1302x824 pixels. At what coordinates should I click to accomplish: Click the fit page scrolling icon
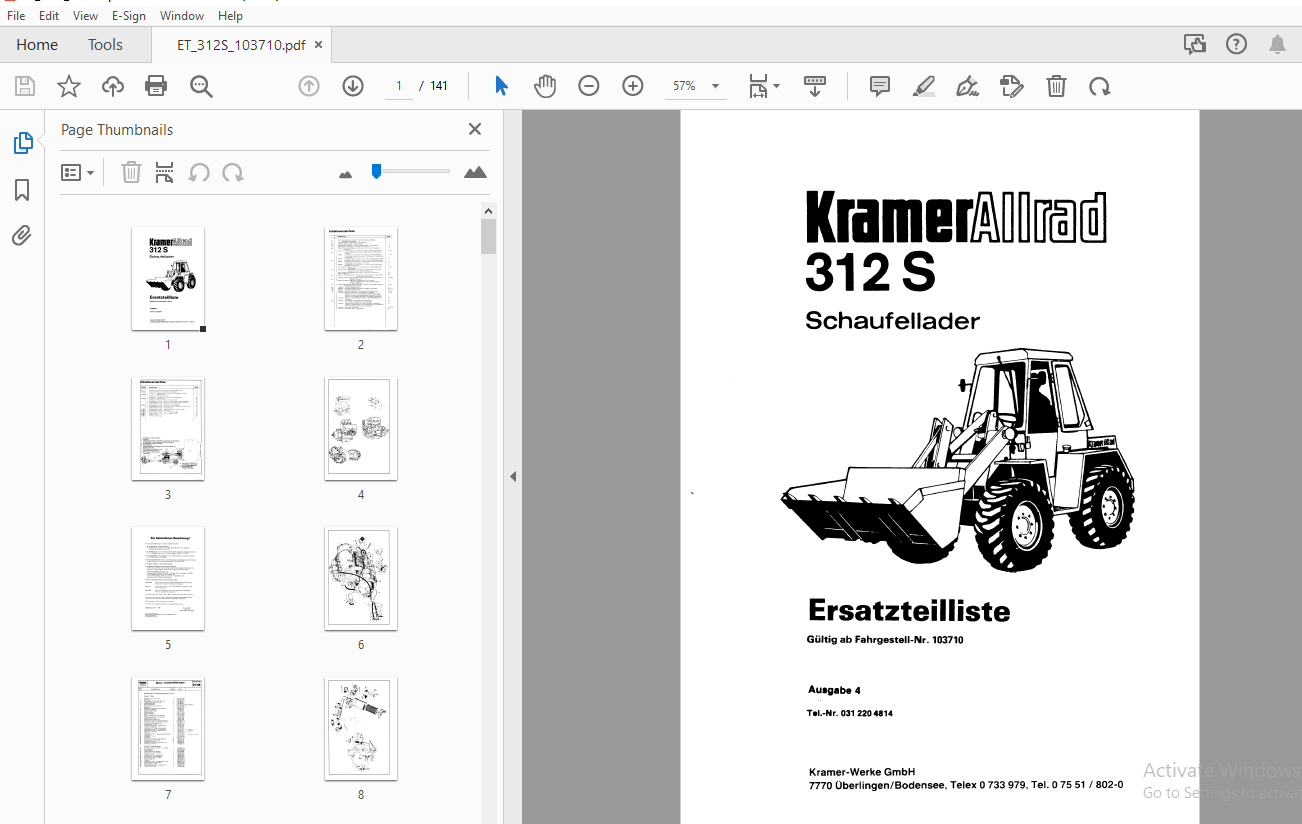[x=758, y=86]
